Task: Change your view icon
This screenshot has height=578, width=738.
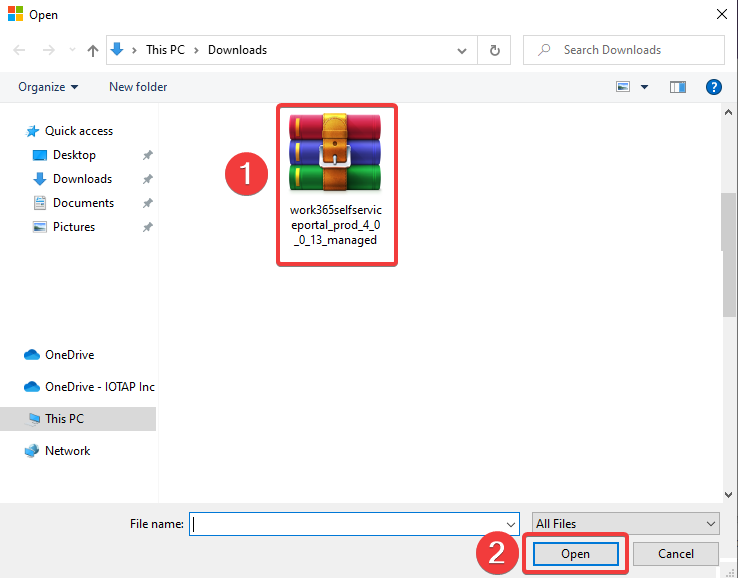Action: (x=623, y=87)
